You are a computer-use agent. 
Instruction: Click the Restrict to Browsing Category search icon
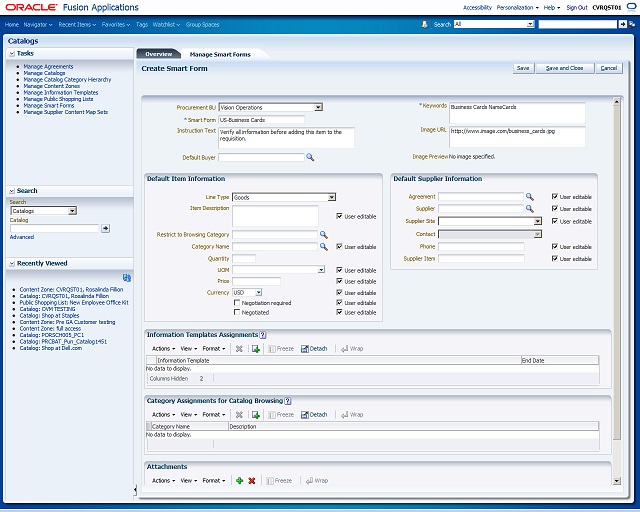coord(324,235)
